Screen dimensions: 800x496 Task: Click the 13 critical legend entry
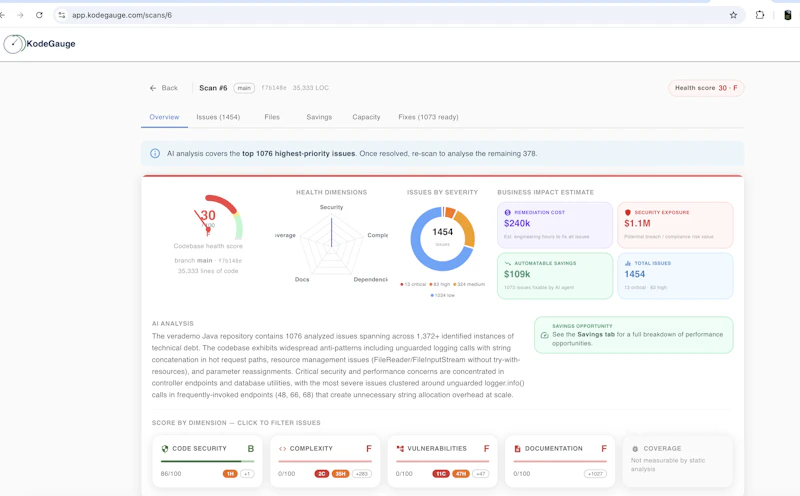point(413,284)
